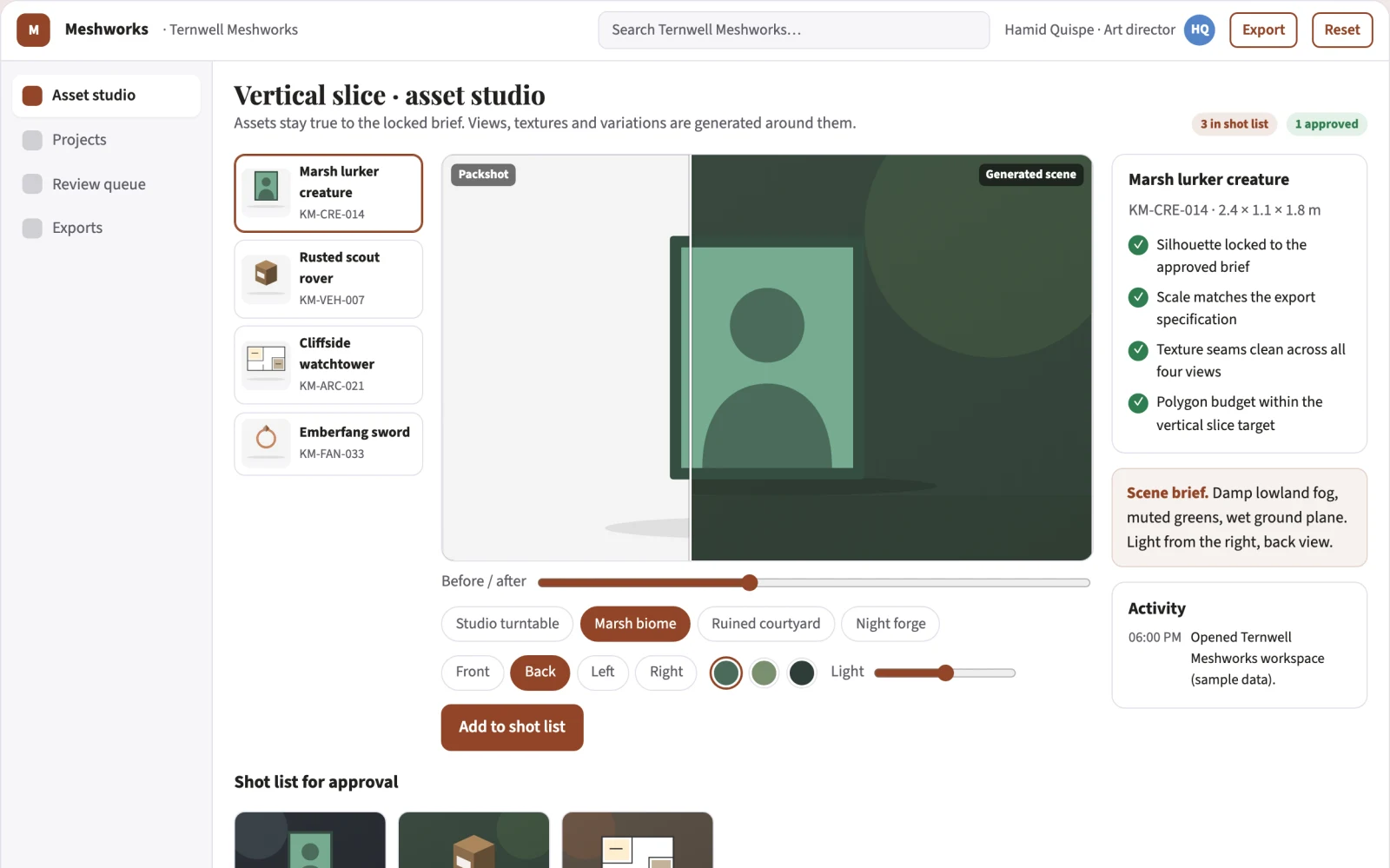Click the Light slider handle
The height and width of the screenshot is (868, 1390).
946,673
